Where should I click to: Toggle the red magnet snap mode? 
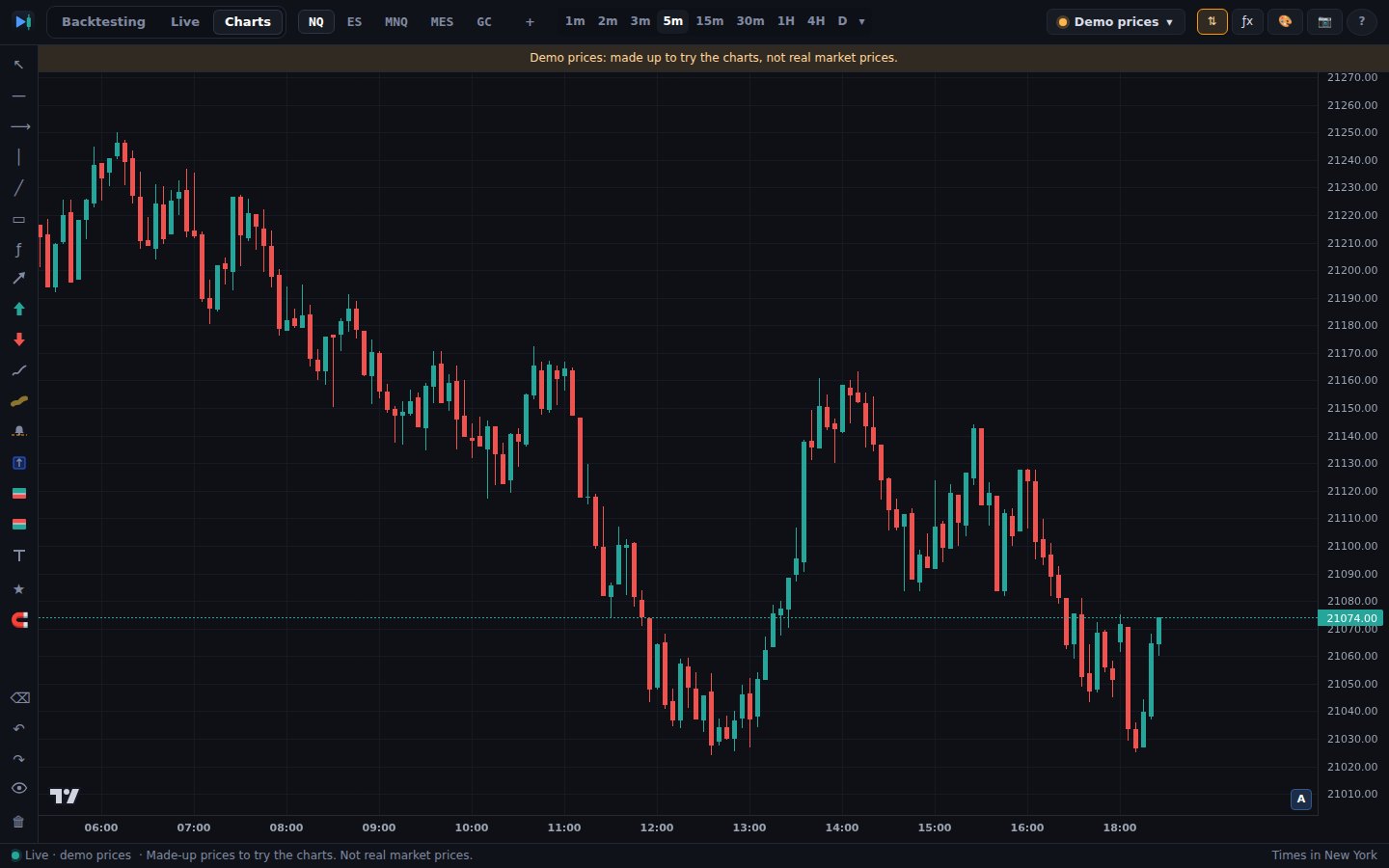coord(18,620)
